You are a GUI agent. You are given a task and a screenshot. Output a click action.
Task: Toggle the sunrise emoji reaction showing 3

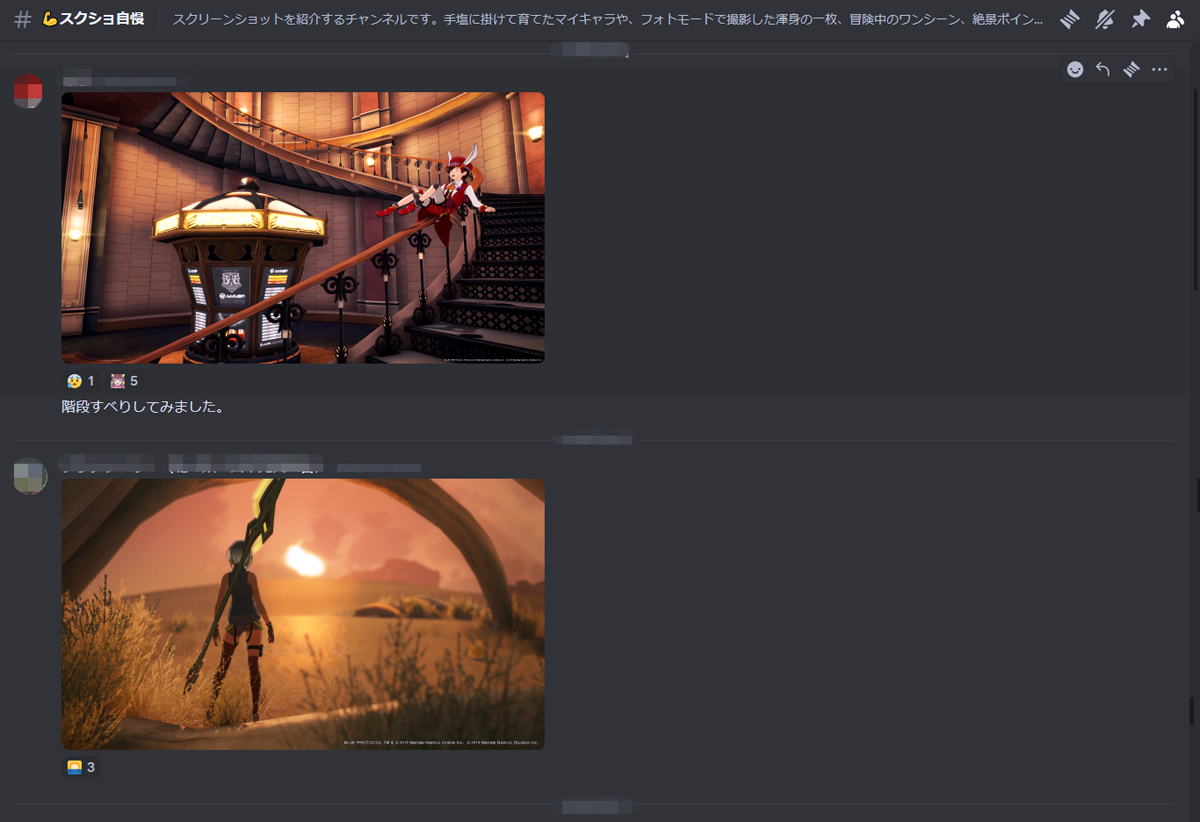click(x=80, y=767)
